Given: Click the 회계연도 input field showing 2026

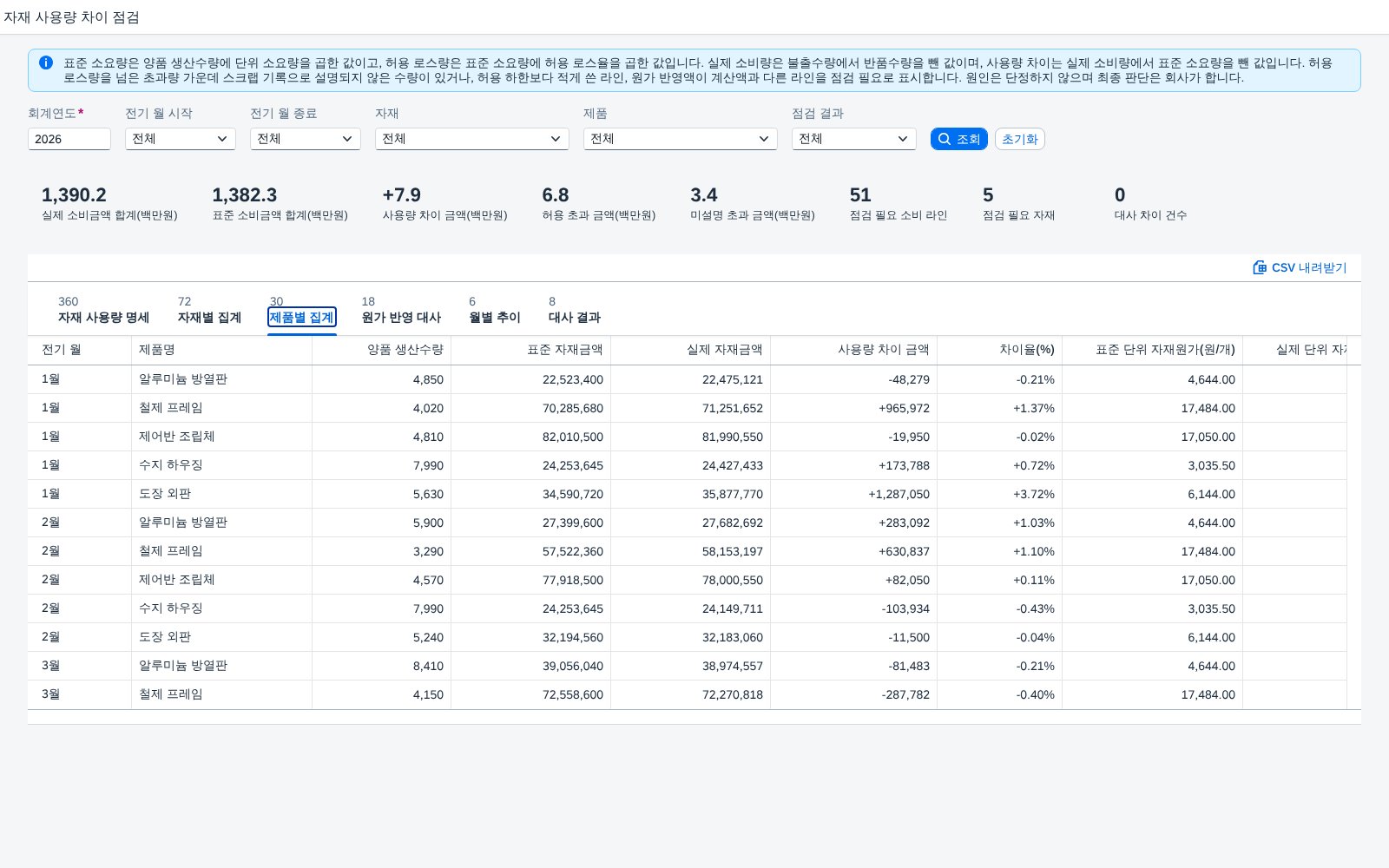Looking at the screenshot, I should (69, 139).
